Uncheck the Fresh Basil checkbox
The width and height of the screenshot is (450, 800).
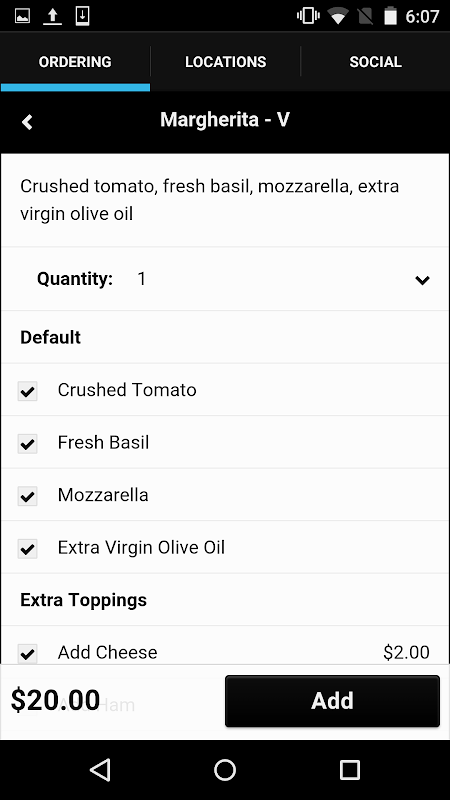[x=28, y=444]
